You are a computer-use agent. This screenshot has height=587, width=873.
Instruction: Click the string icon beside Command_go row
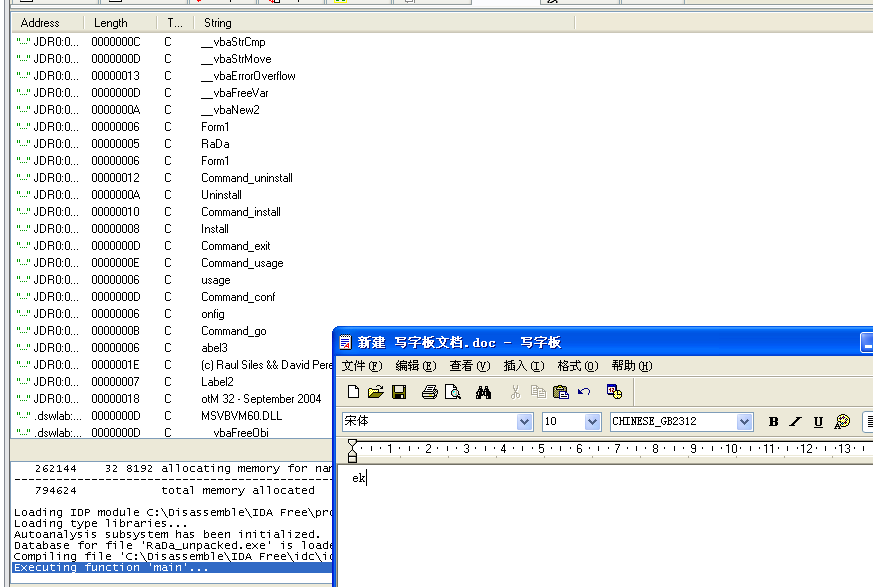click(x=23, y=331)
